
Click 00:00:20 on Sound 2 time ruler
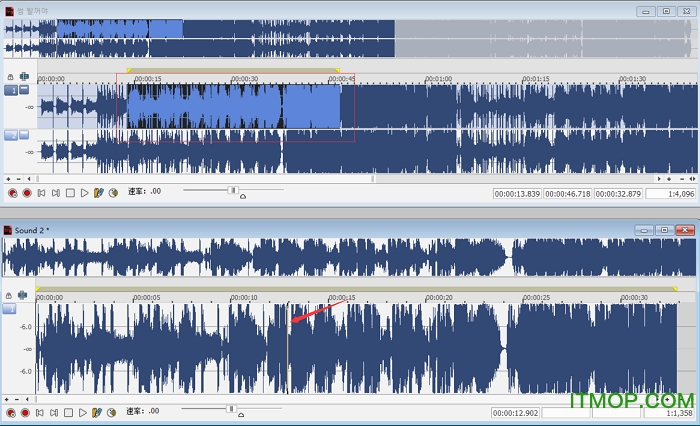coord(438,297)
